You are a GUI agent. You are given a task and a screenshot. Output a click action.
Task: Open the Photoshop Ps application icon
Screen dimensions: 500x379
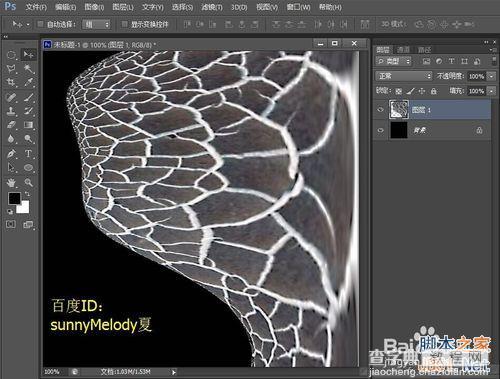click(x=10, y=6)
